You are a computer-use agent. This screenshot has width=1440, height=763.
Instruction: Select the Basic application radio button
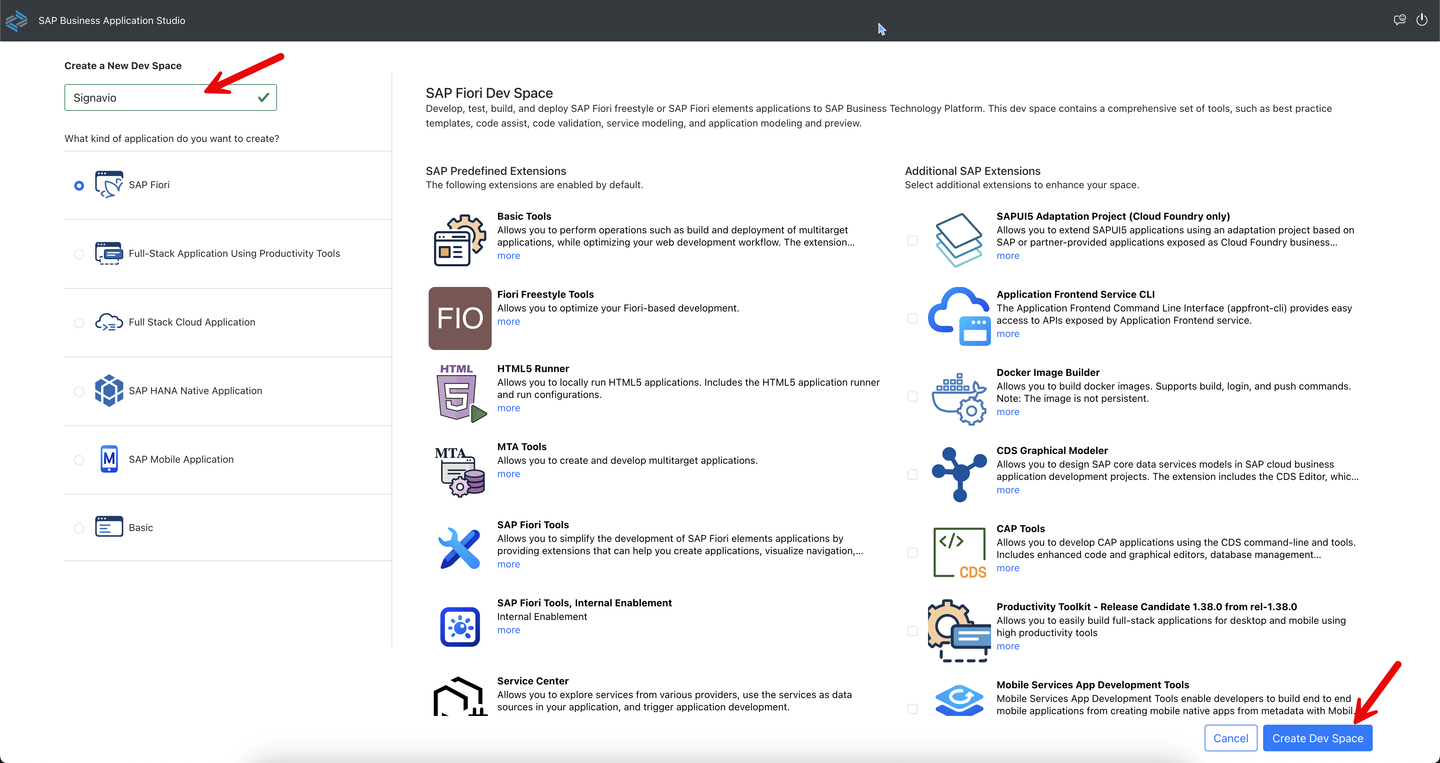[79, 528]
